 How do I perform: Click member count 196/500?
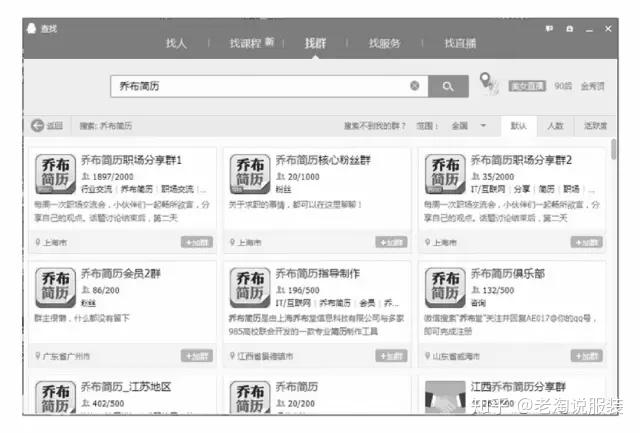click(x=303, y=290)
